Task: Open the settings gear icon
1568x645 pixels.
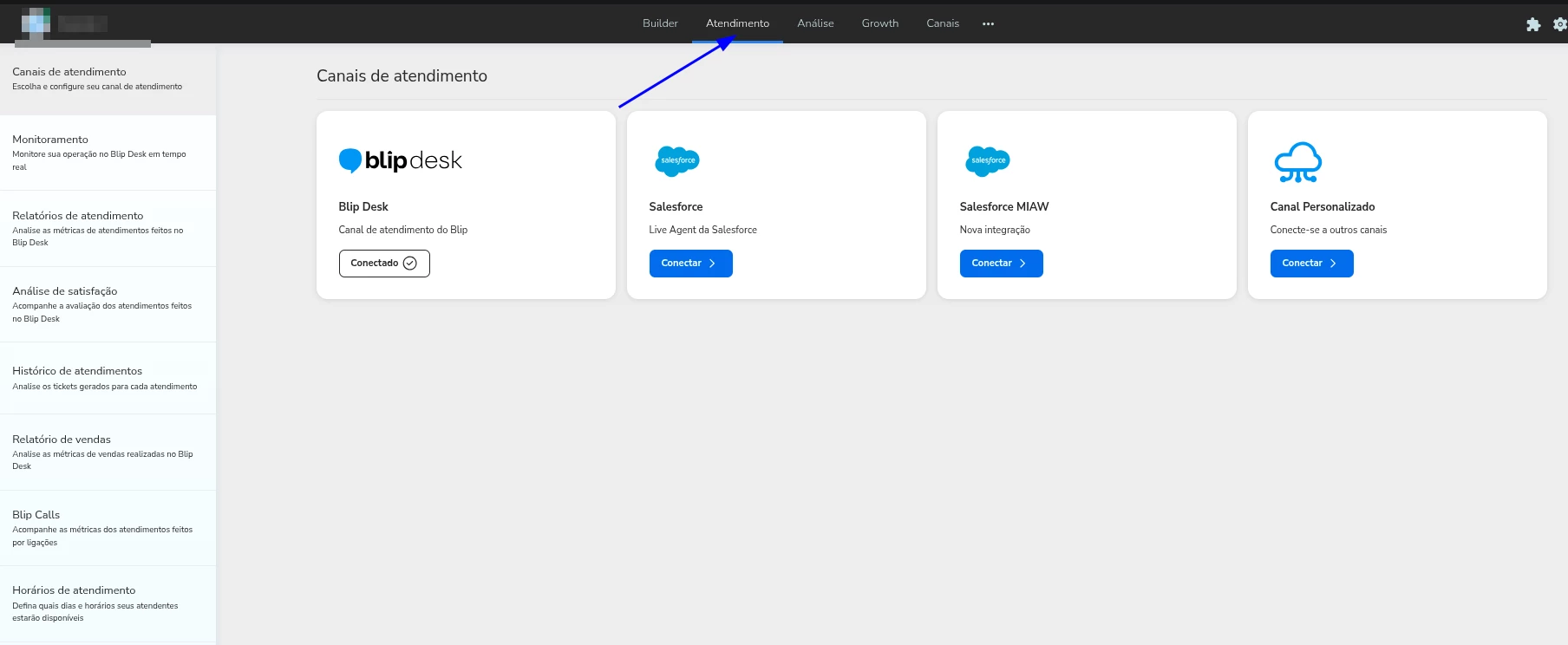Action: click(x=1560, y=24)
